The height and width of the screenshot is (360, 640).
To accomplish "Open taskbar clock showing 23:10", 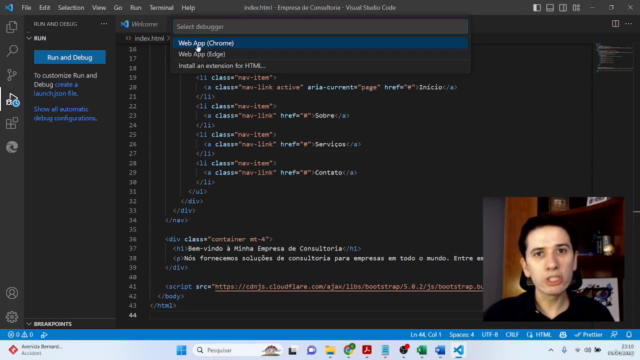I will click(621, 350).
